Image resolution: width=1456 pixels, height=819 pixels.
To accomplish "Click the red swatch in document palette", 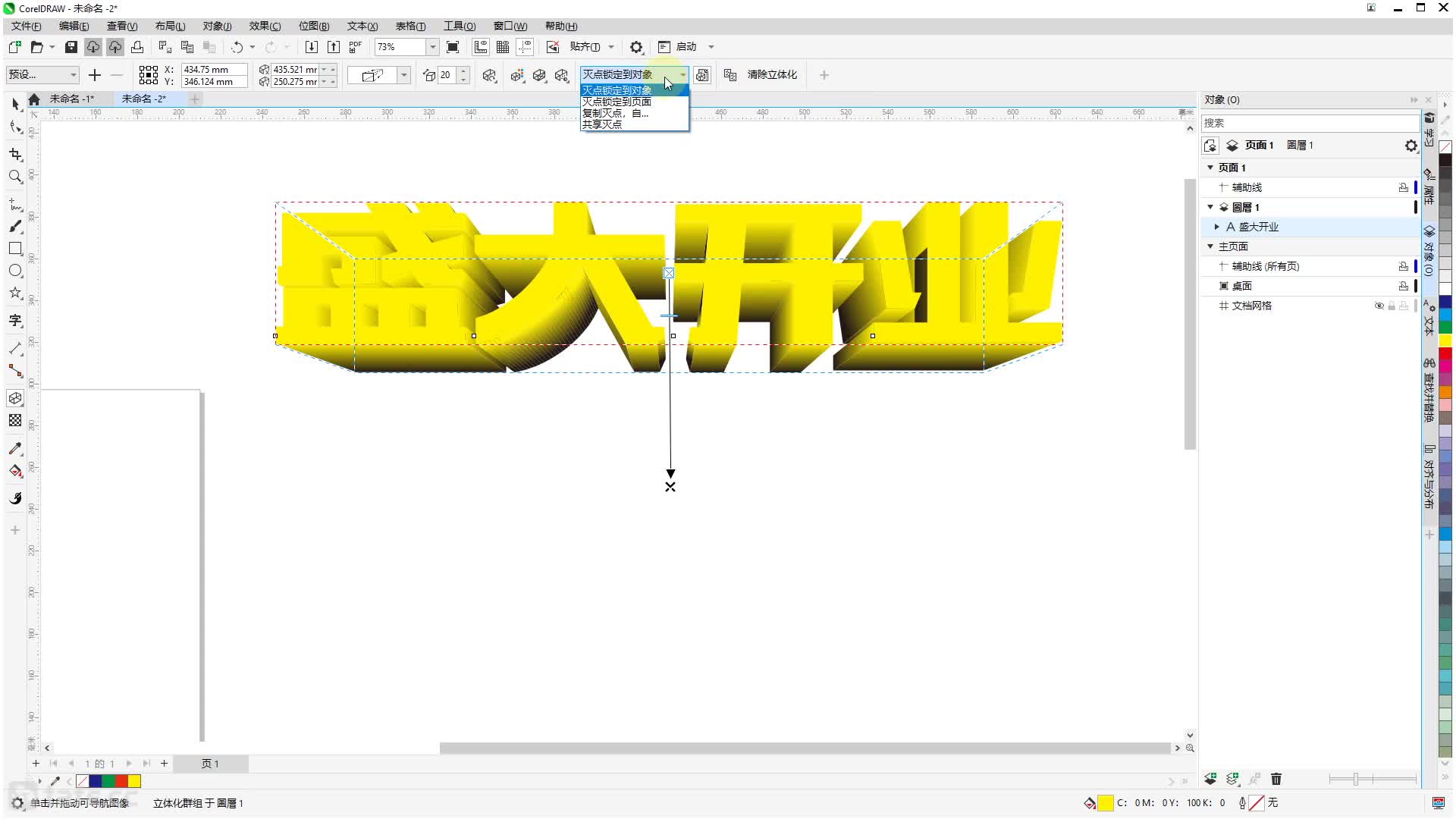I will pyautogui.click(x=121, y=781).
